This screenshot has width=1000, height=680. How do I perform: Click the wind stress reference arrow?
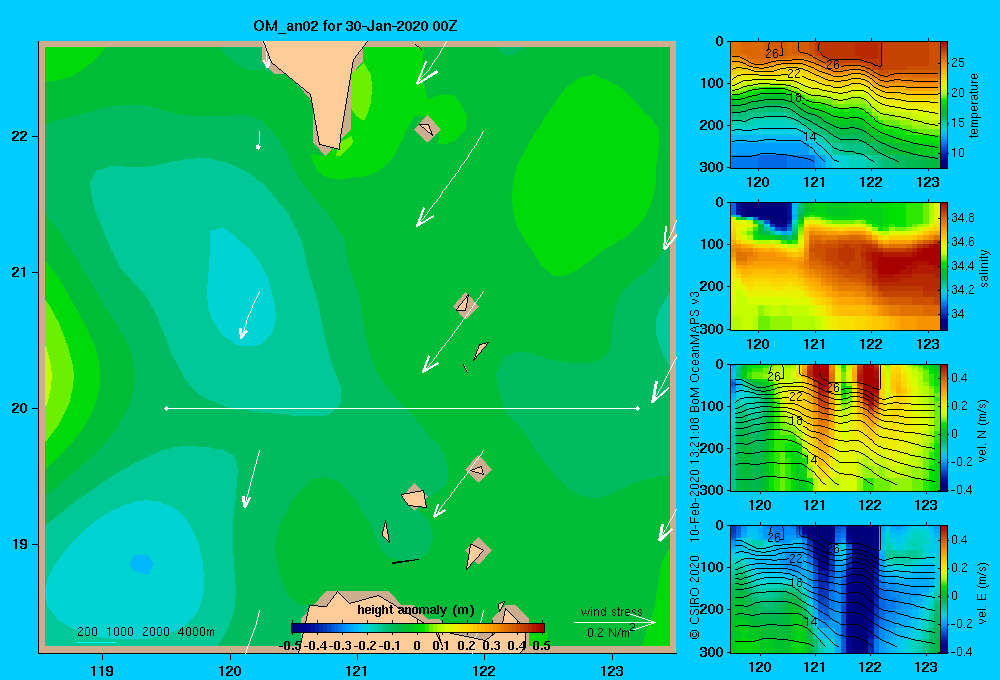[x=615, y=622]
